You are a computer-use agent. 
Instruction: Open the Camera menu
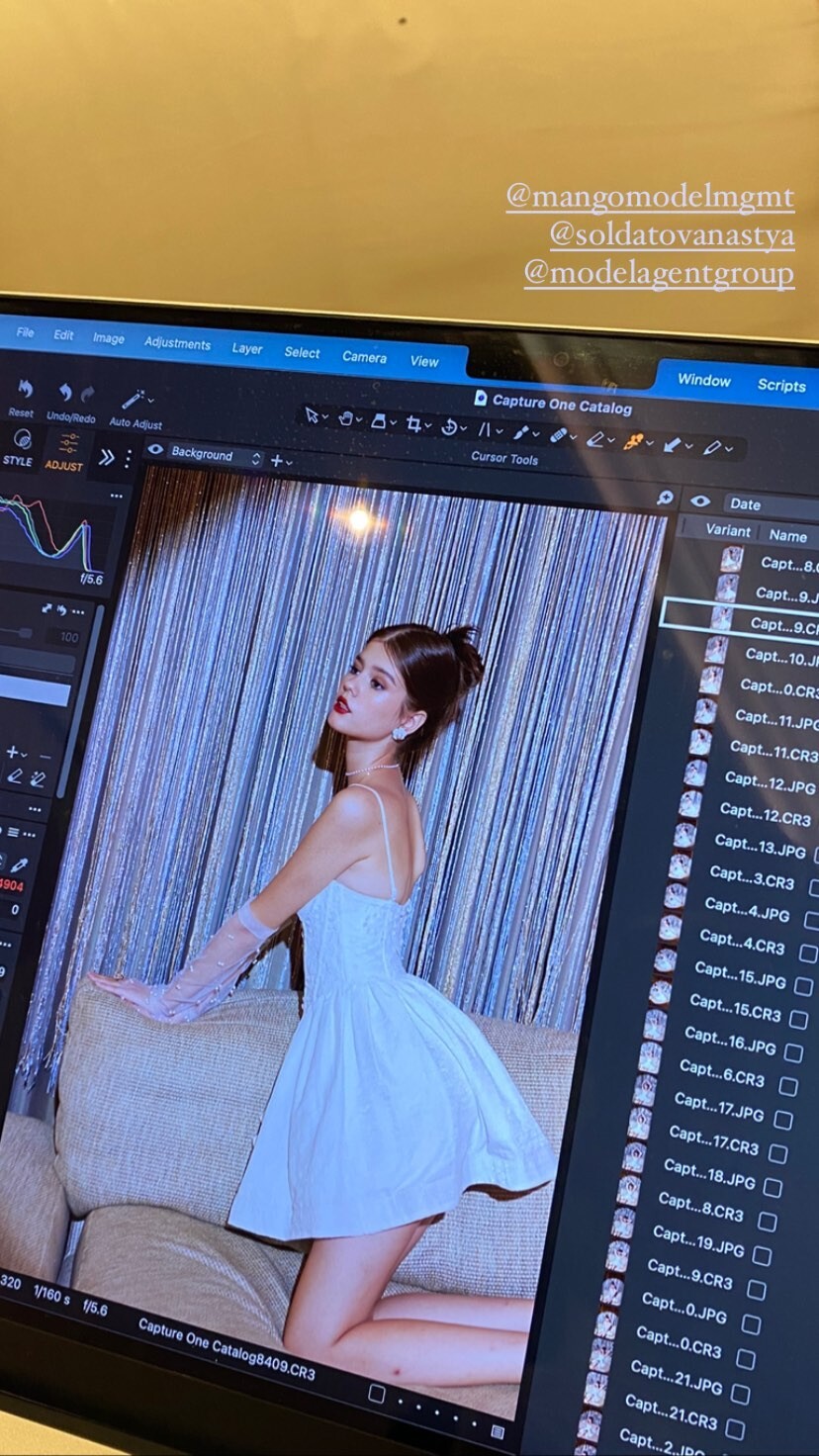pos(364,357)
